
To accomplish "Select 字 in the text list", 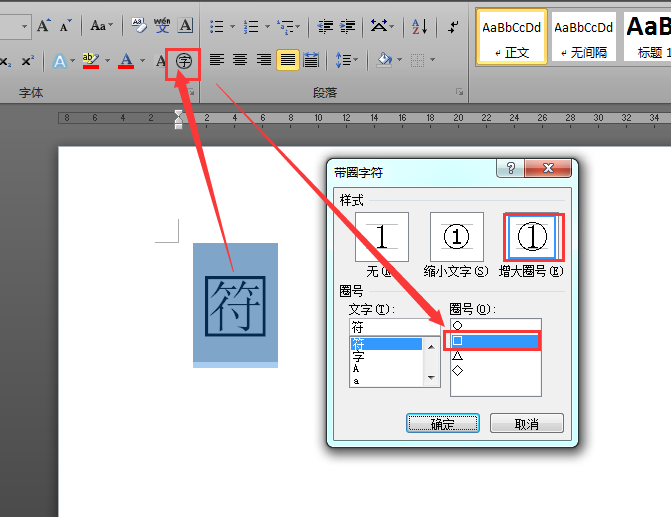I will pyautogui.click(x=386, y=357).
